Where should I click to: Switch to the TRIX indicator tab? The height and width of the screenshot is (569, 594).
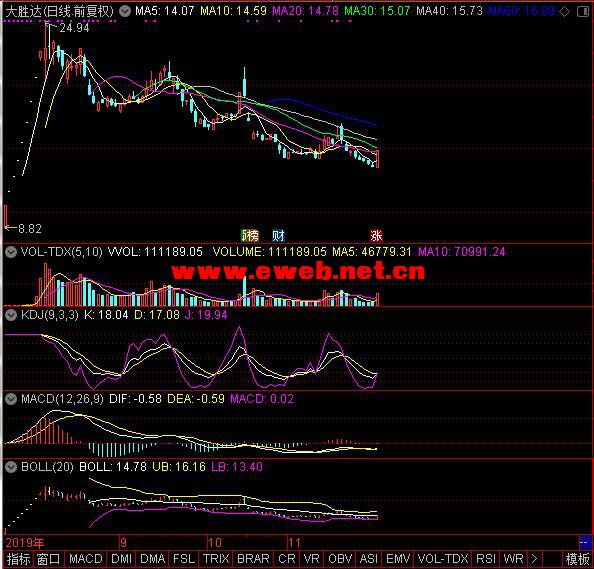point(216,559)
